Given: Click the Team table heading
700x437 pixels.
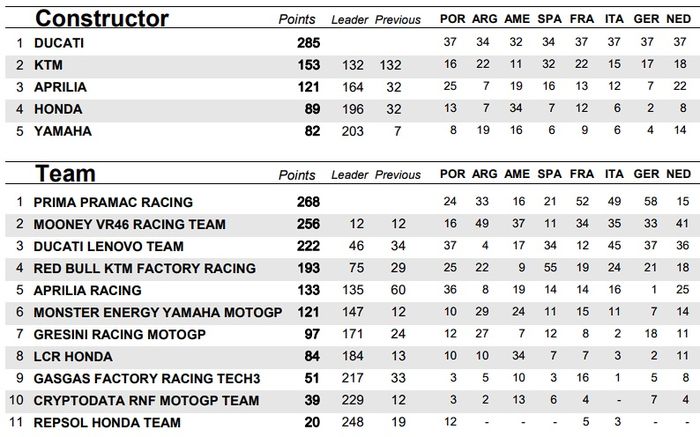Looking at the screenshot, I should (x=67, y=174).
